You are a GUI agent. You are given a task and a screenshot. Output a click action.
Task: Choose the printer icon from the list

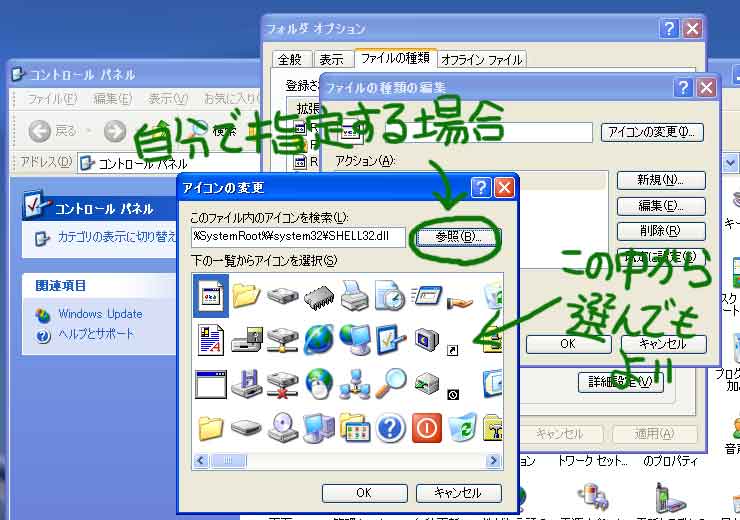(x=354, y=295)
